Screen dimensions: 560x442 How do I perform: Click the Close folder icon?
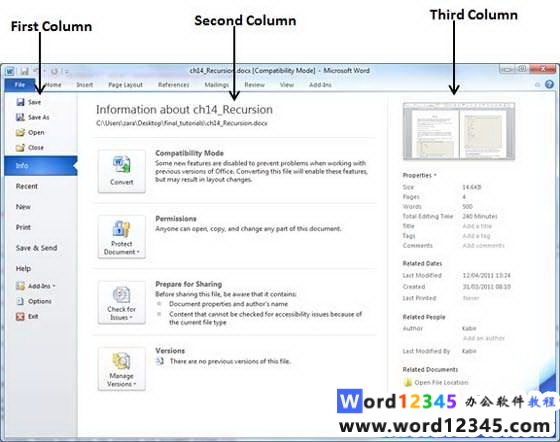pyautogui.click(x=20, y=147)
